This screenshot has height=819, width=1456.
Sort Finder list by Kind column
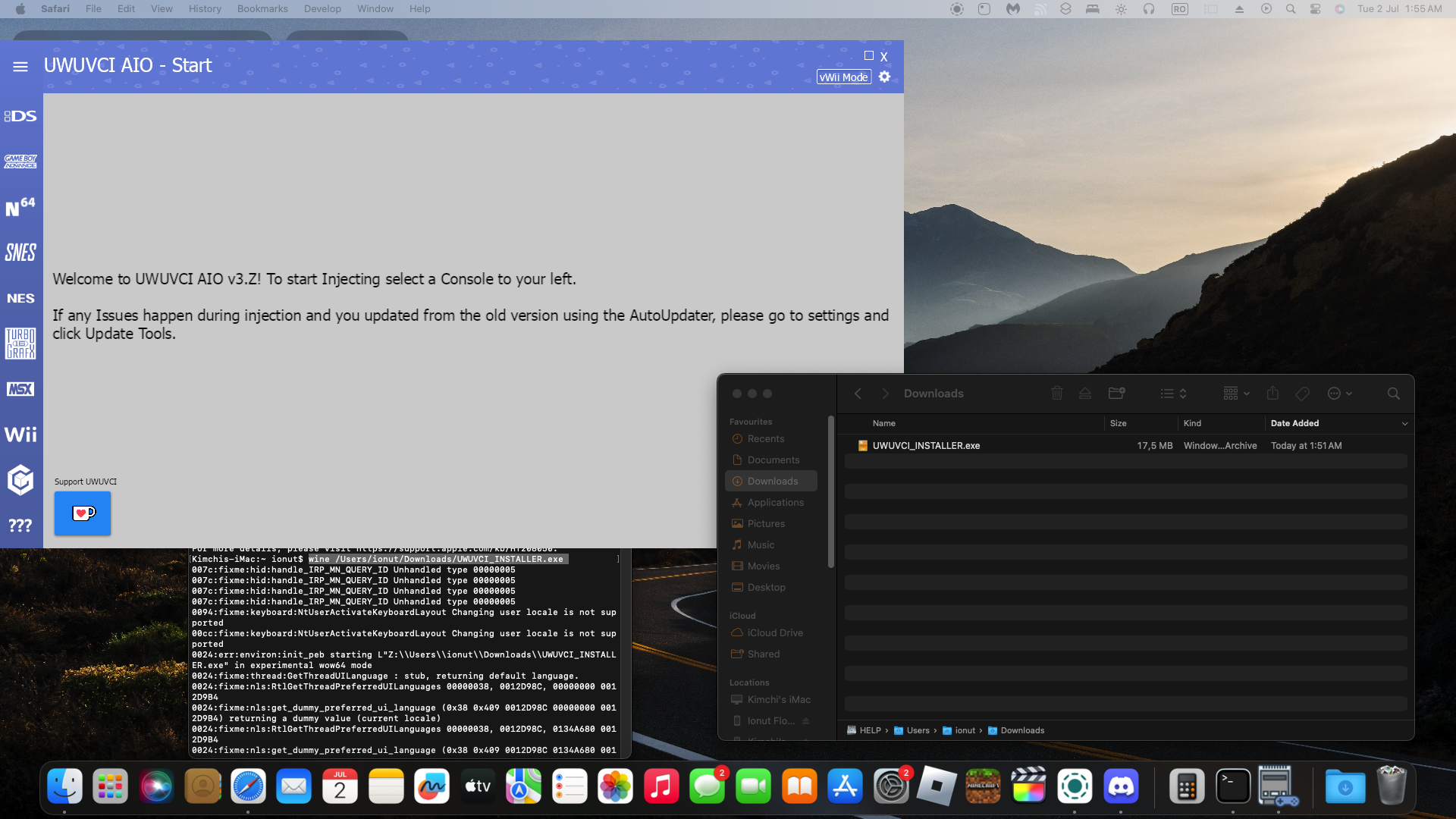click(x=1193, y=423)
